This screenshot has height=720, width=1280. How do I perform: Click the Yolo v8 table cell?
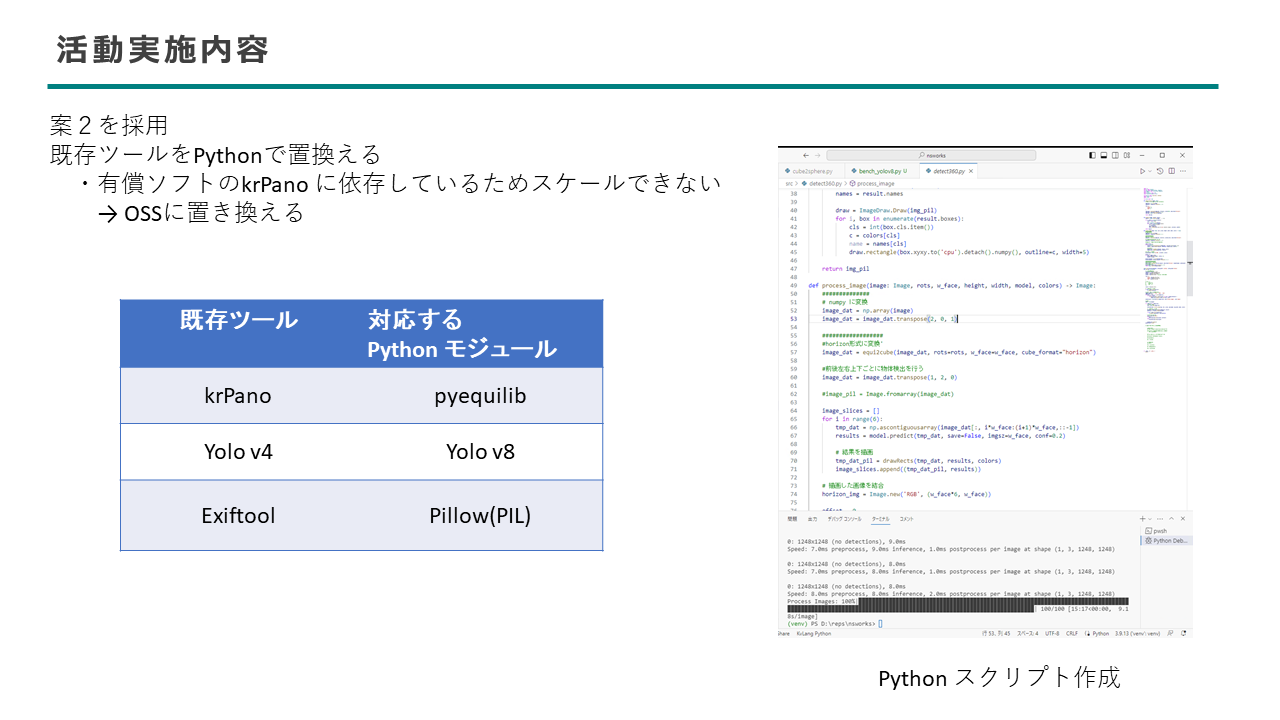pyautogui.click(x=480, y=452)
